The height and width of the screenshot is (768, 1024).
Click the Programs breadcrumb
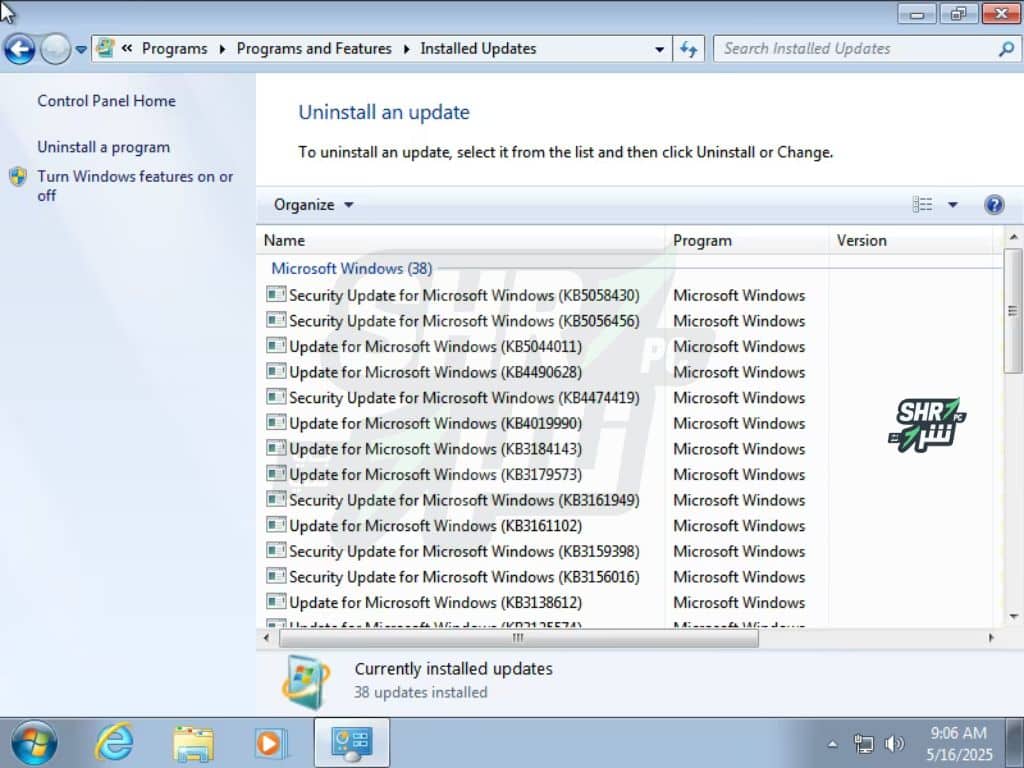174,49
